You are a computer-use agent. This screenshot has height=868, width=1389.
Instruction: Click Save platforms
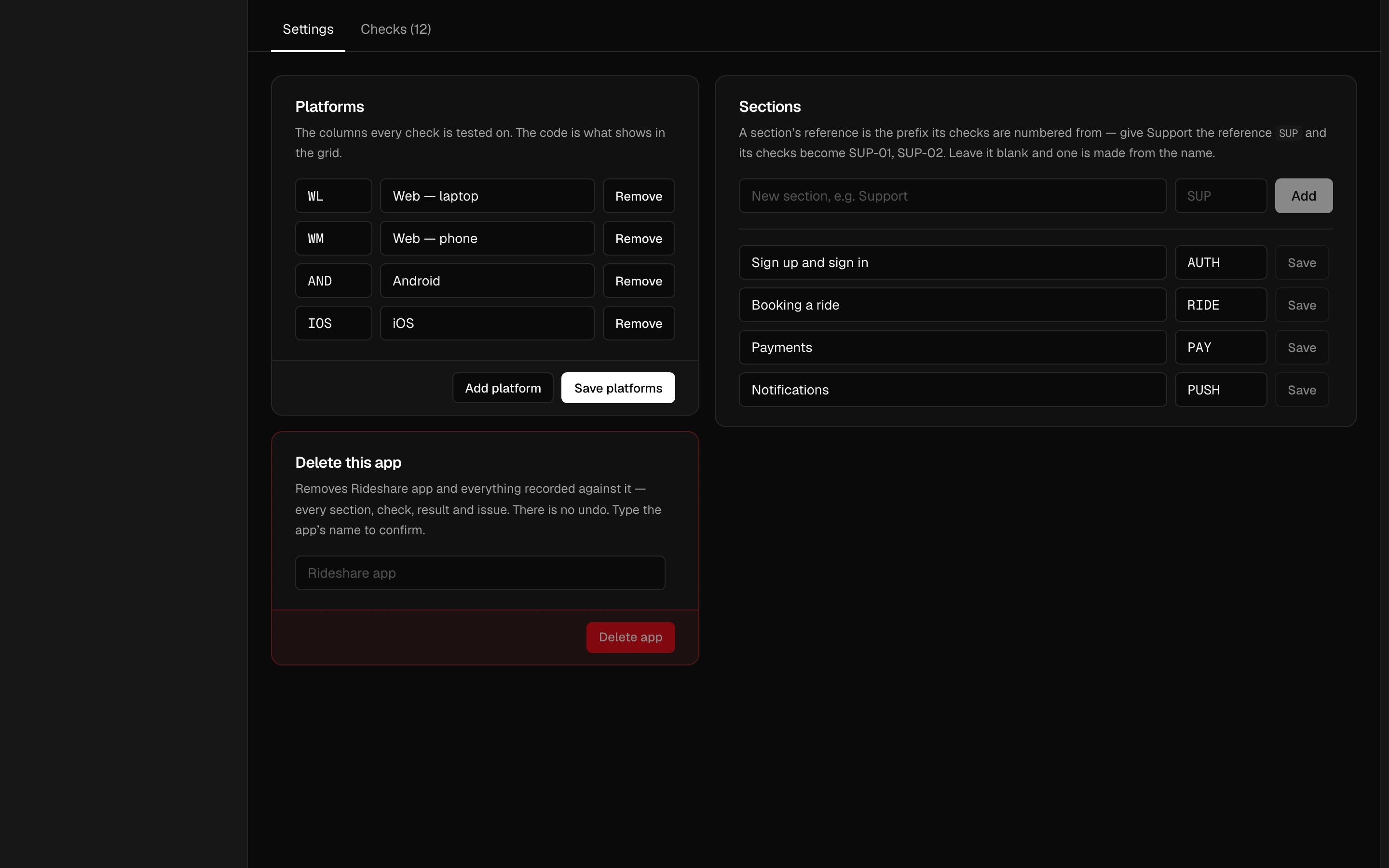pyautogui.click(x=618, y=388)
